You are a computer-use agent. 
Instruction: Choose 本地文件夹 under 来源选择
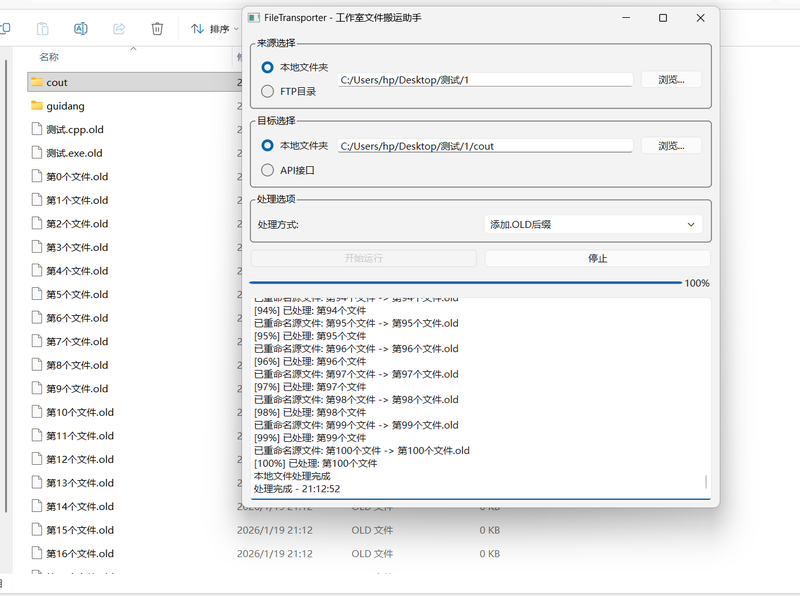[x=267, y=67]
